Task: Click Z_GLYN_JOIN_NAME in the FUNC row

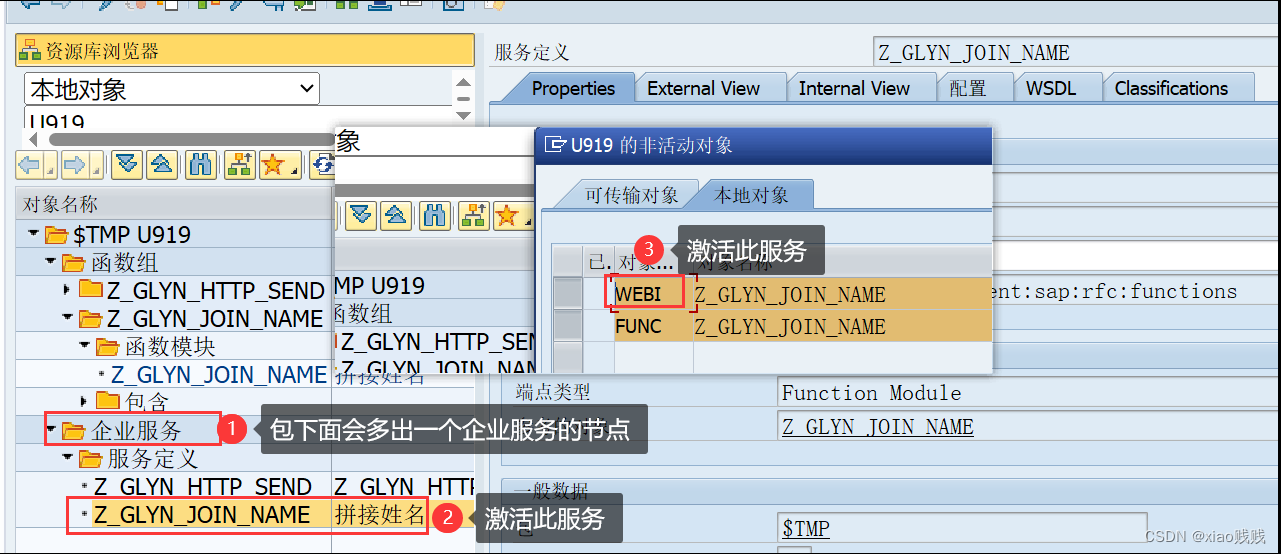Action: [790, 327]
